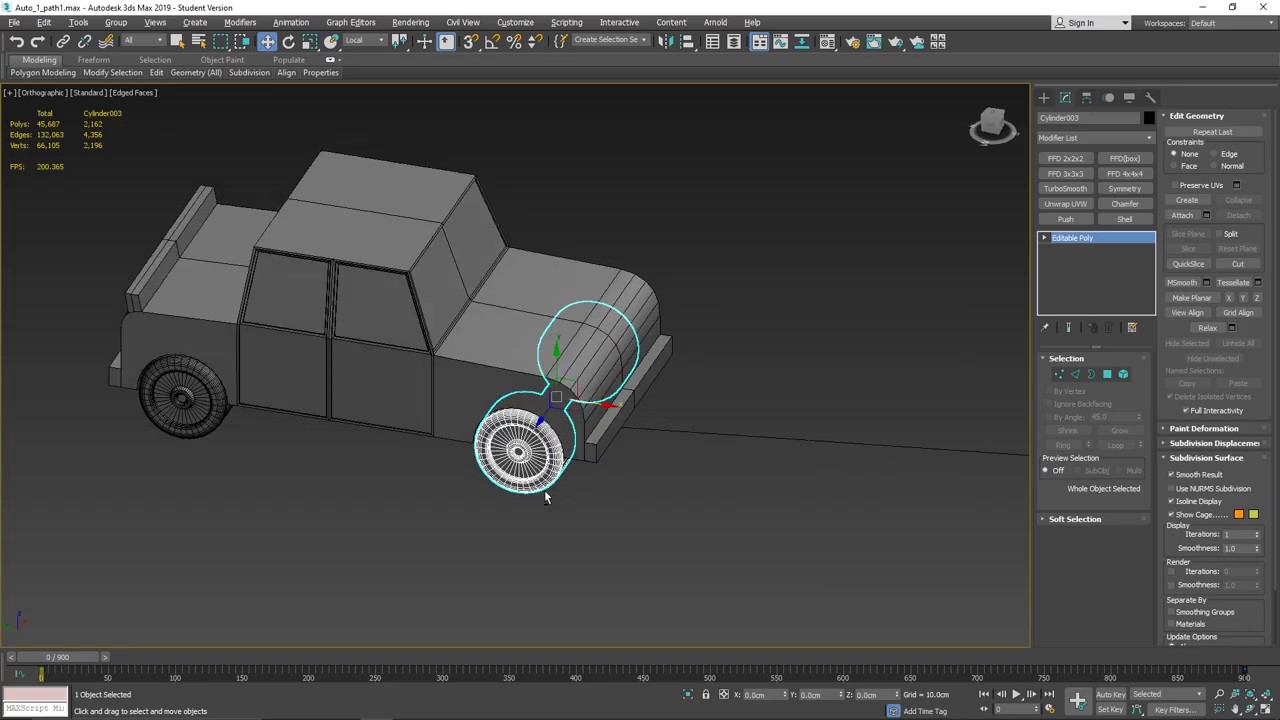Click the QuickSlice button
Viewport: 1280px width, 720px height.
[x=1188, y=264]
